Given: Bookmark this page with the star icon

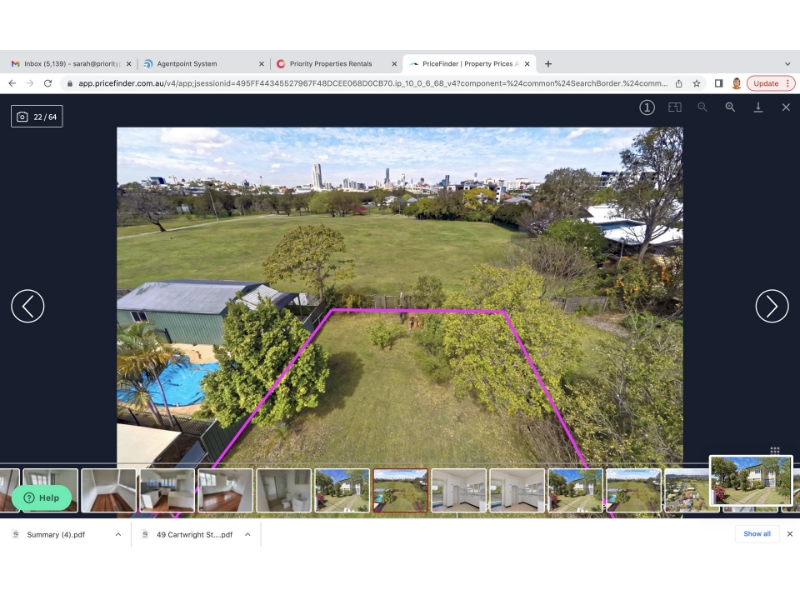Looking at the screenshot, I should [697, 83].
